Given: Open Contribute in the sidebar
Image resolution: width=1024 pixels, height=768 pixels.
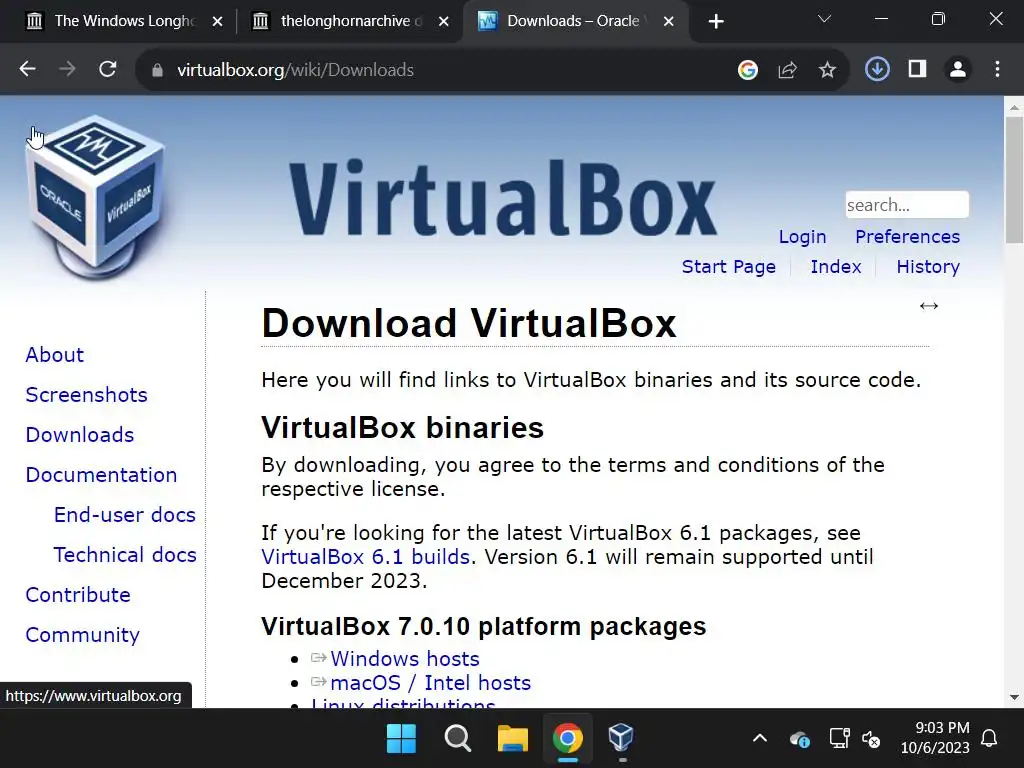Looking at the screenshot, I should point(78,594).
